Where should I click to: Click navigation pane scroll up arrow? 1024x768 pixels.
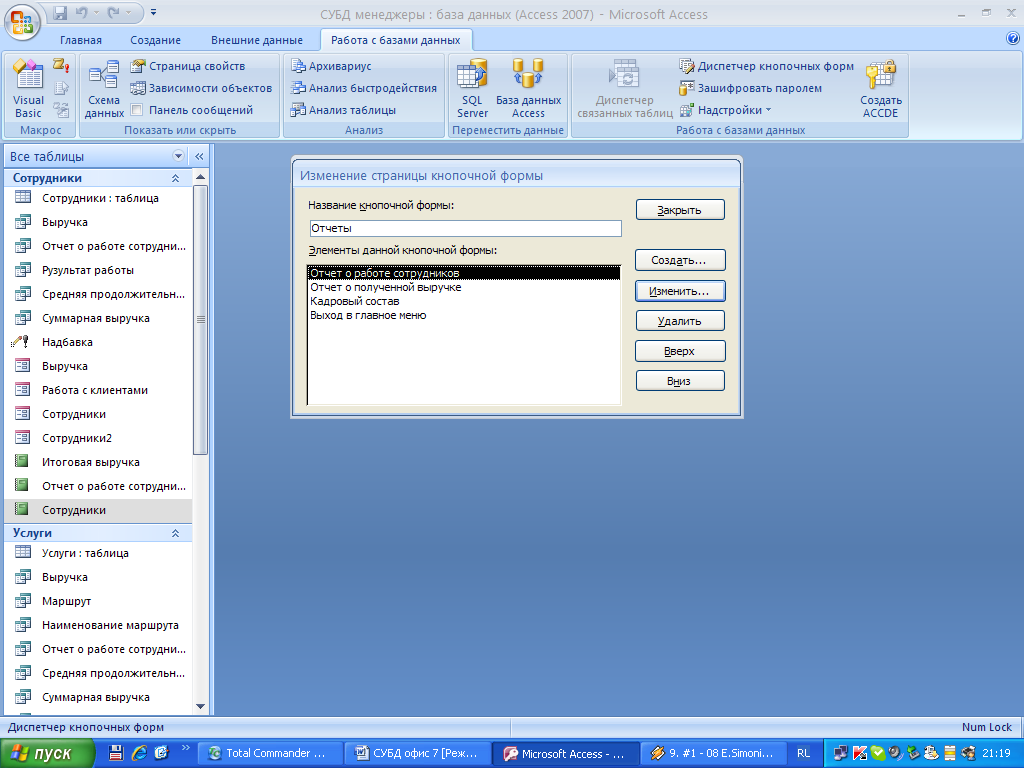click(x=200, y=178)
